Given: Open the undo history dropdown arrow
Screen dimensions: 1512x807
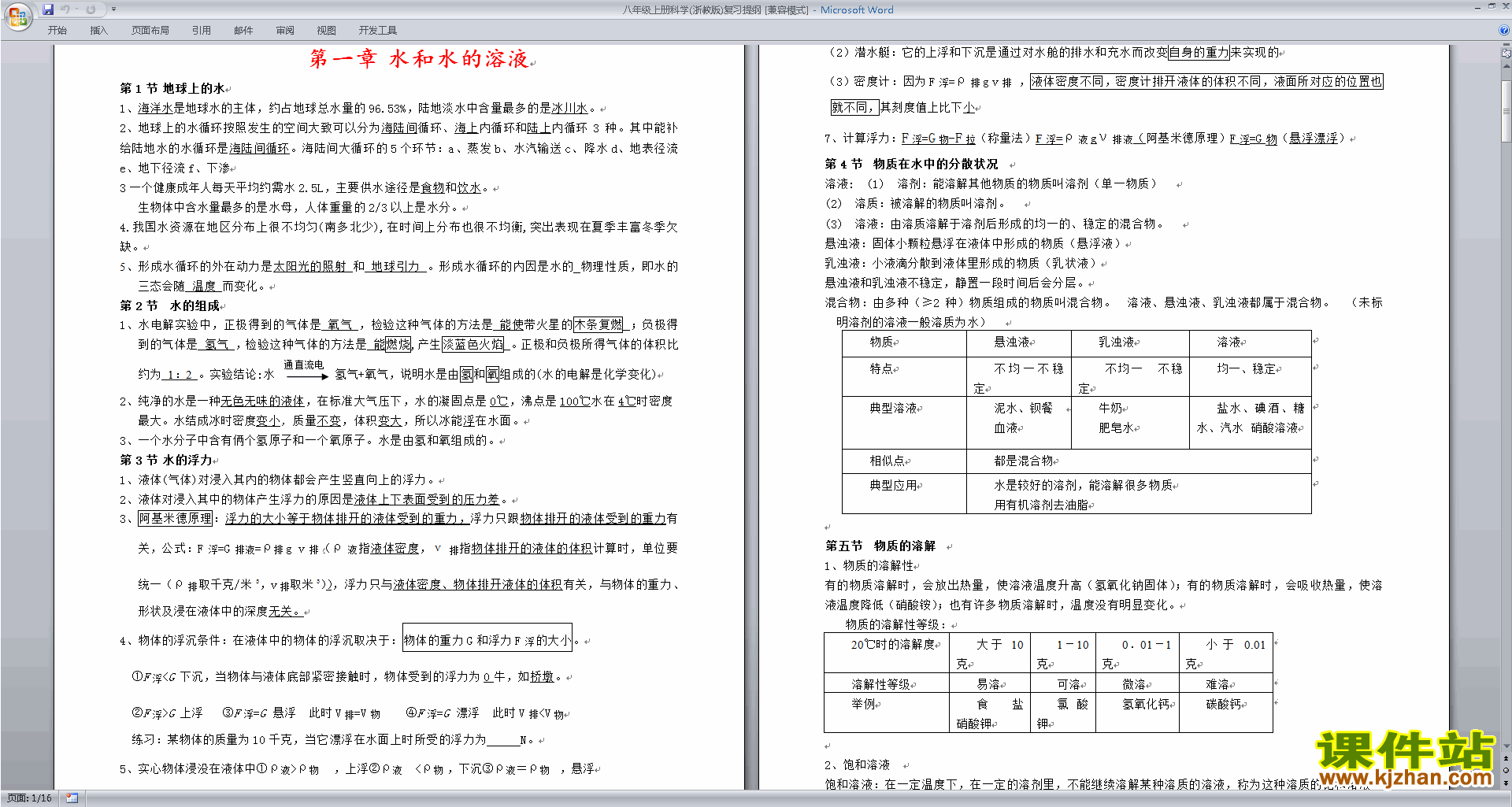Looking at the screenshot, I should point(76,9).
